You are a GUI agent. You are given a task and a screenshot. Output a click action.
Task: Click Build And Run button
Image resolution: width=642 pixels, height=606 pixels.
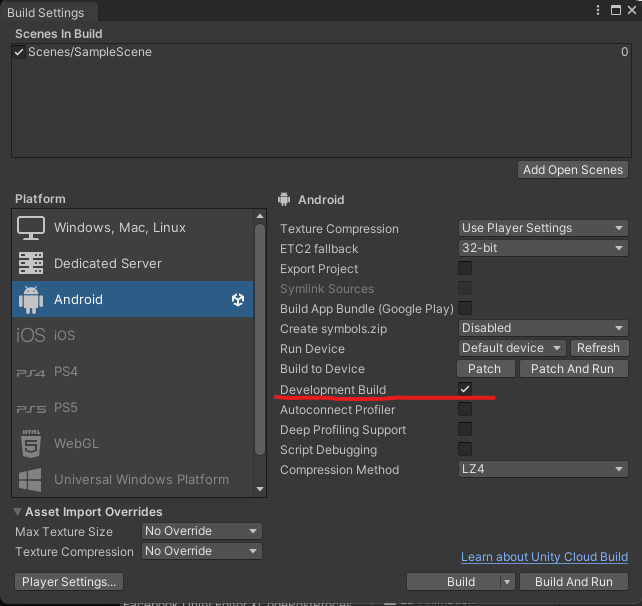[574, 582]
